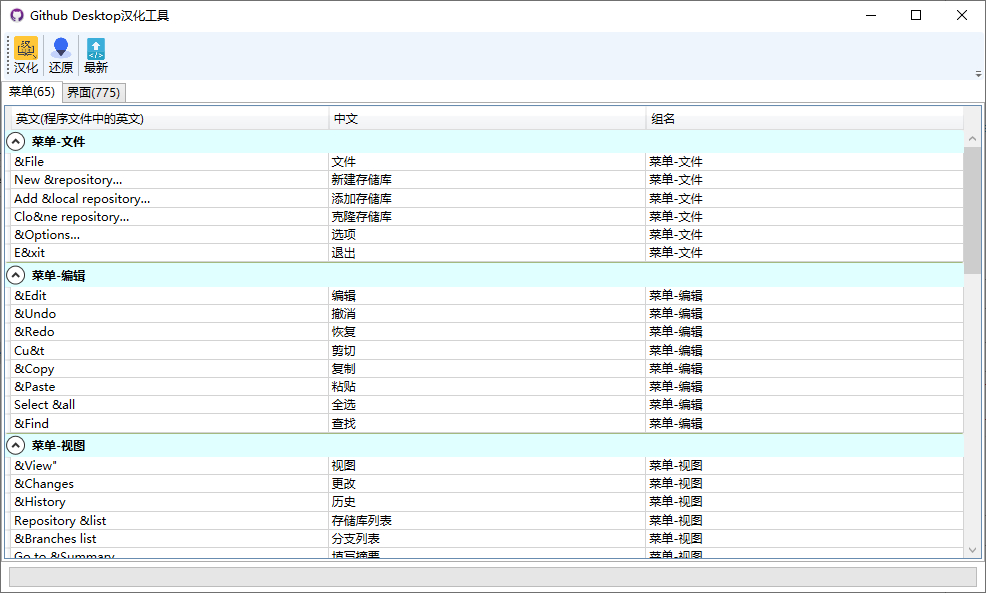Maximize the window
The height and width of the screenshot is (593, 986).
pos(916,15)
